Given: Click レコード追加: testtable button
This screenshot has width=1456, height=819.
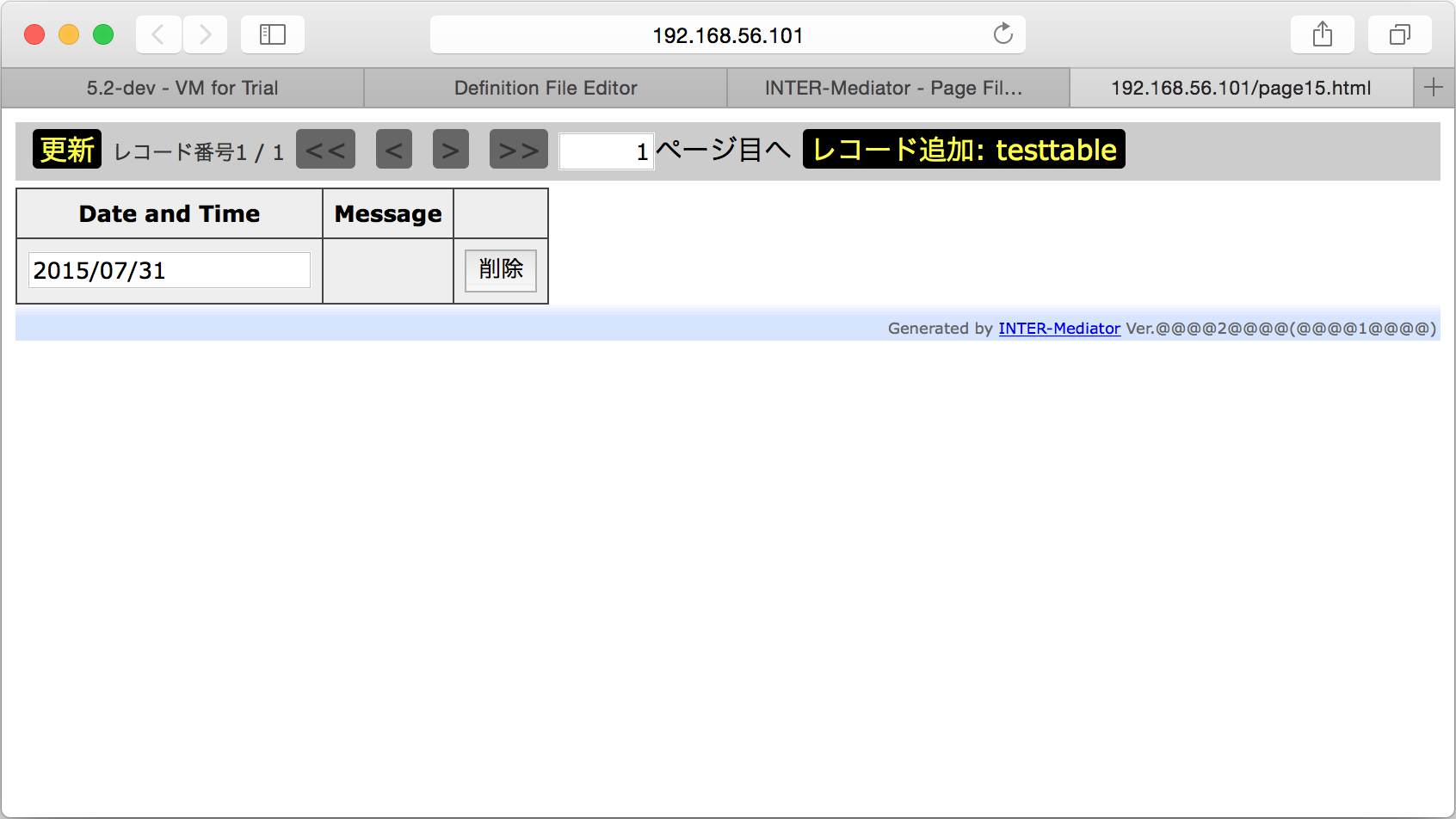Looking at the screenshot, I should pyautogui.click(x=964, y=149).
